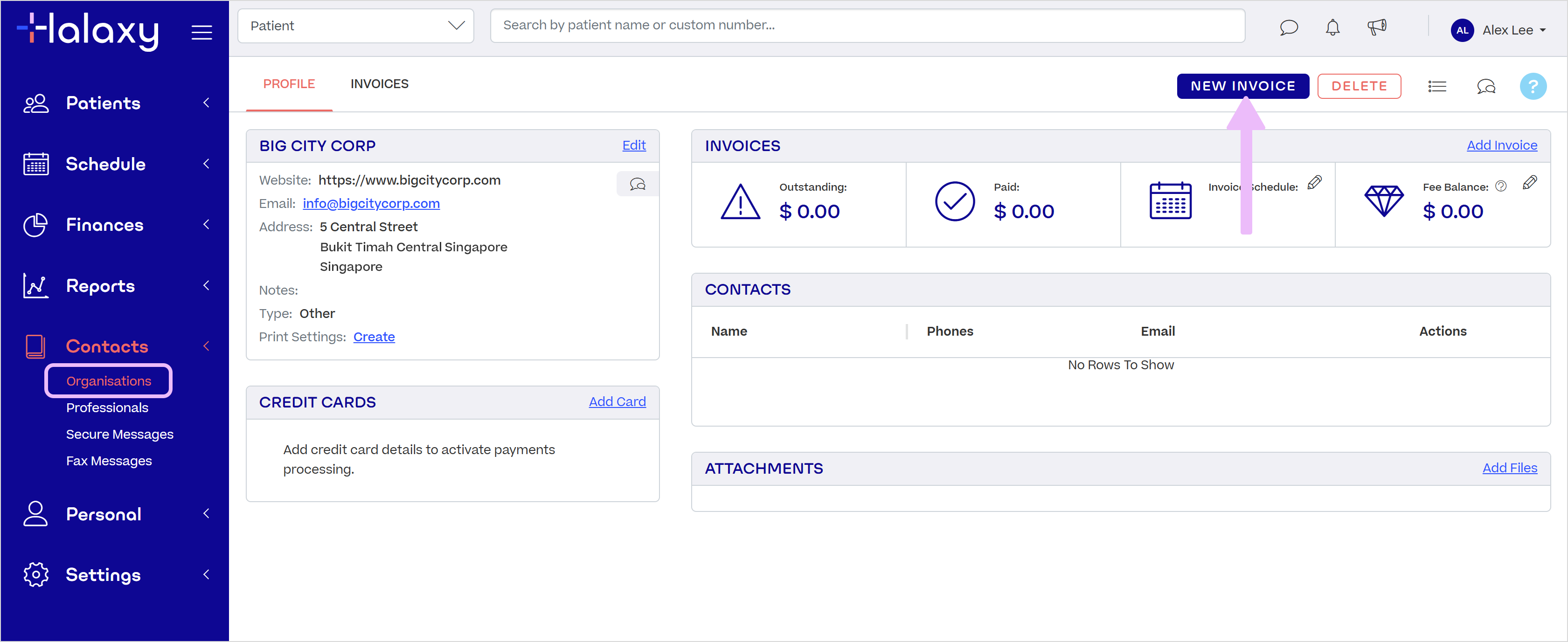Screen dimensions: 1568x642
Task: Edit the invoice schedule pencil icon
Action: click(1314, 182)
